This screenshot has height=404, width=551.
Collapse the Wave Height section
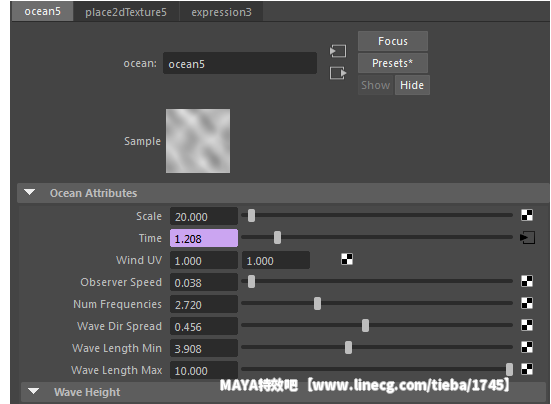[34, 391]
